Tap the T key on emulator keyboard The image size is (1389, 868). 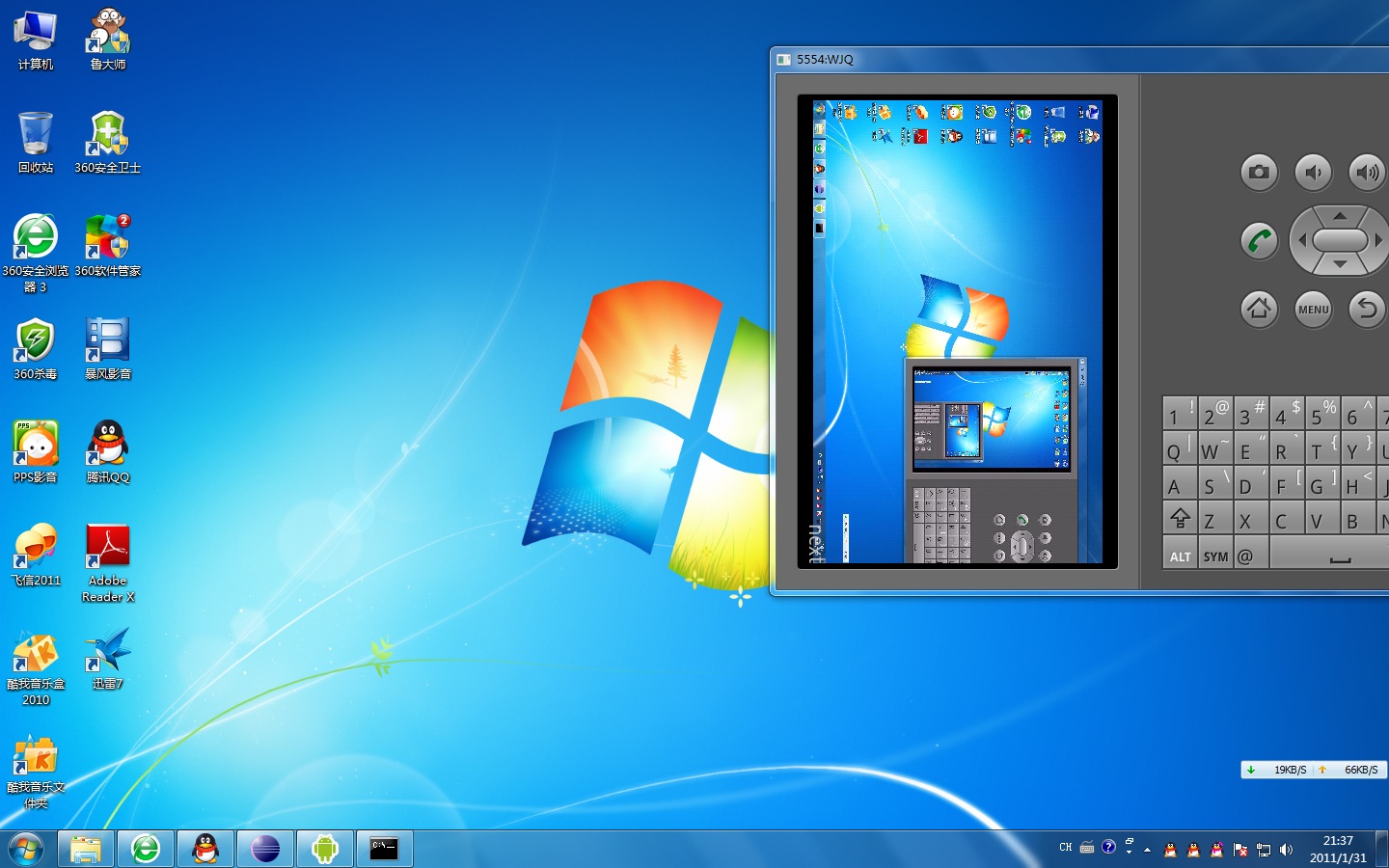(1323, 448)
